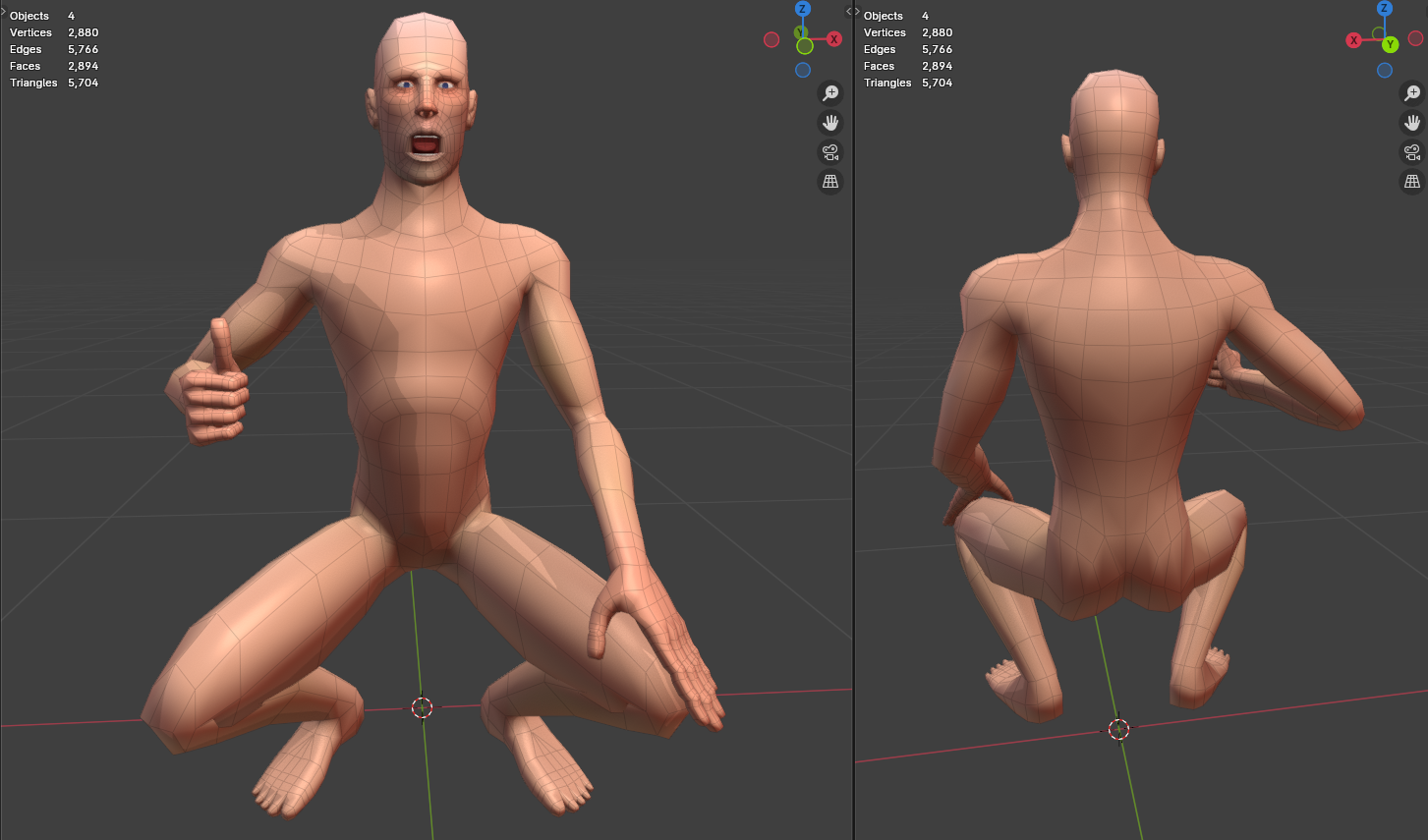Screen dimensions: 1428x840
Task: Click the 'Vertices' 2,880 statistic in right viewport
Action: click(x=908, y=32)
